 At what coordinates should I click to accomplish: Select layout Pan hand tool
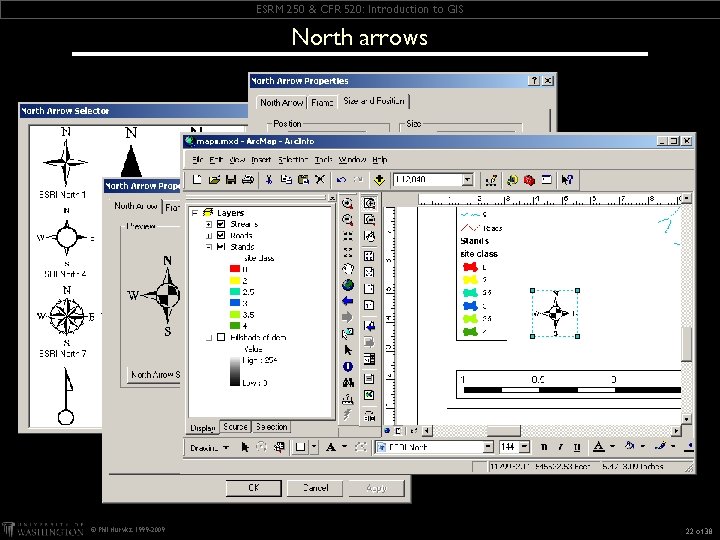369,236
